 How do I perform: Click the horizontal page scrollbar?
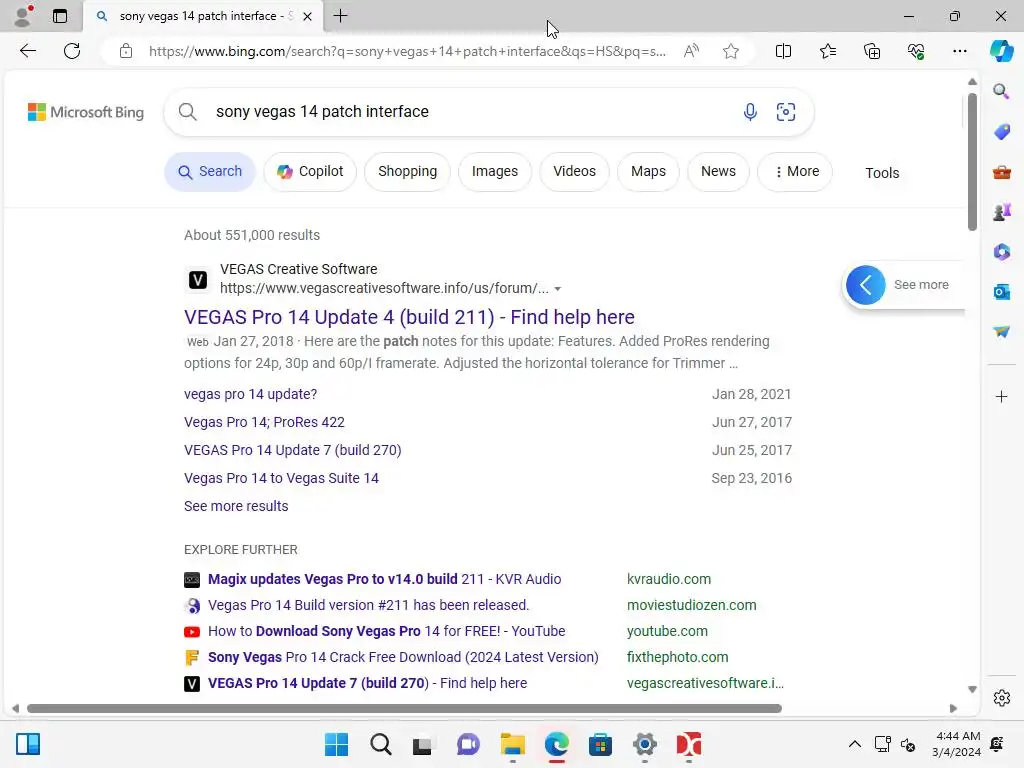click(404, 709)
